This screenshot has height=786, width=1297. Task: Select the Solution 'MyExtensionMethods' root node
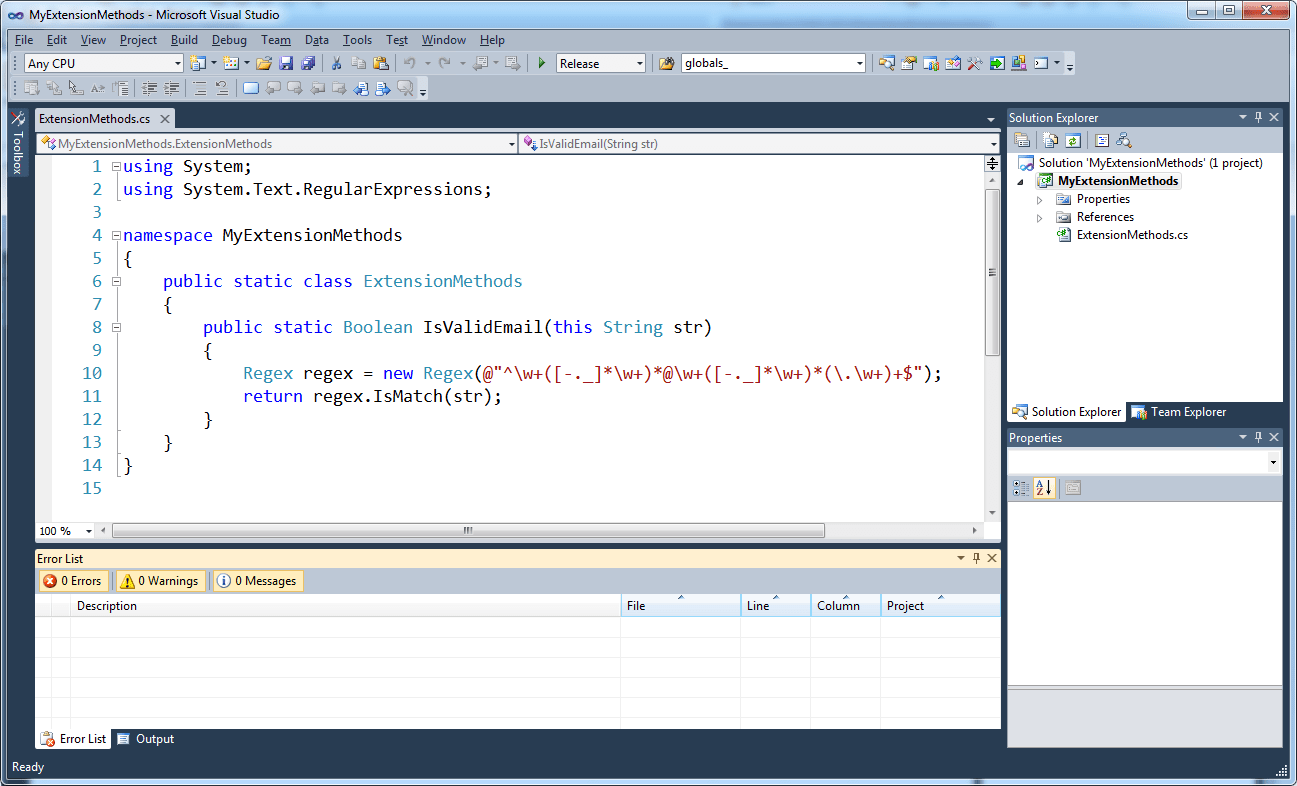1141,163
